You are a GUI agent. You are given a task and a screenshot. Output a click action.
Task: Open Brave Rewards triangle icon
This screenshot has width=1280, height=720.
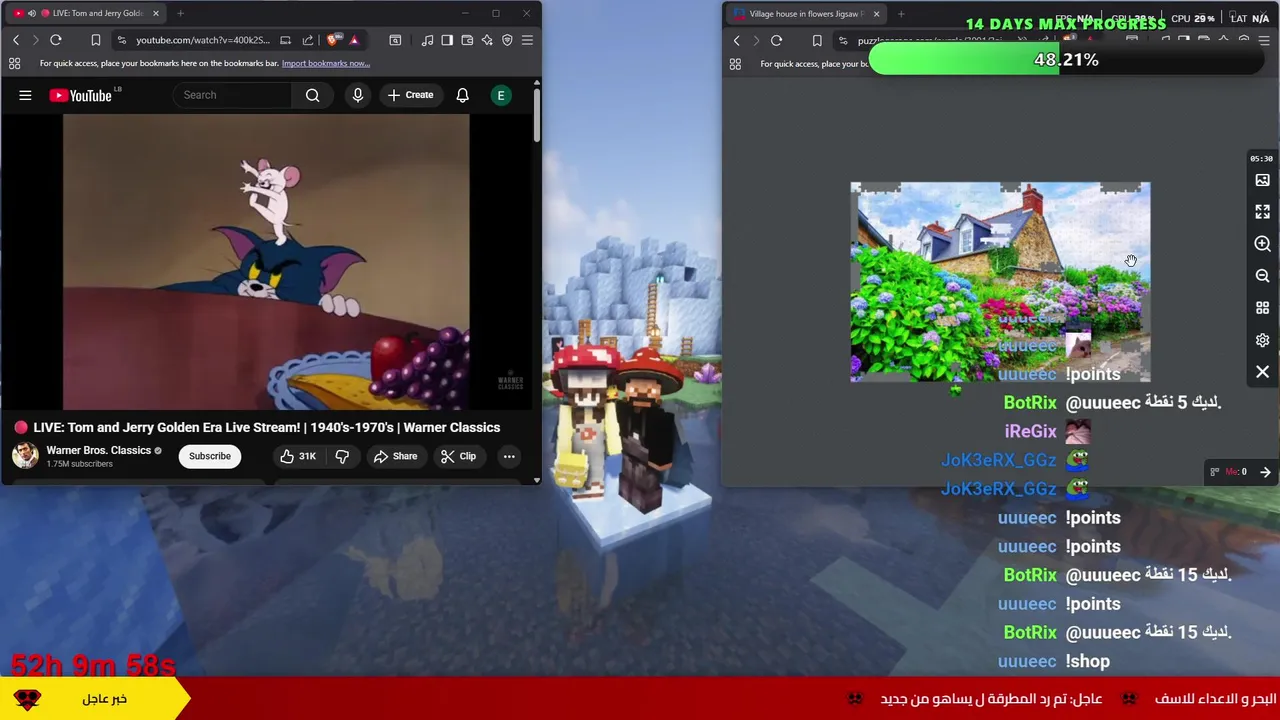click(x=354, y=40)
